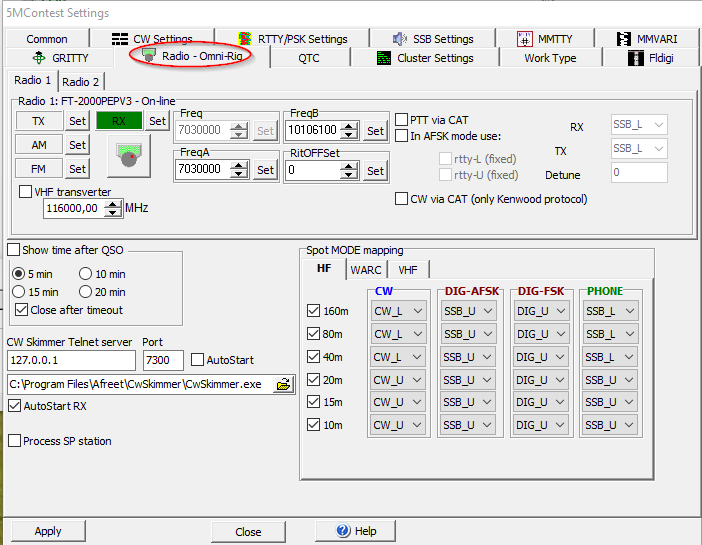This screenshot has height=545, width=702.
Task: Enable PTT via CAT checkbox
Action: tap(402, 120)
